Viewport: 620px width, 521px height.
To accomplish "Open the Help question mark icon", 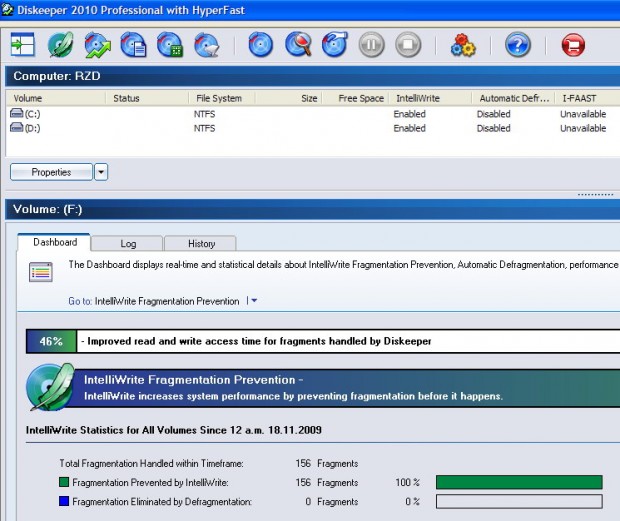I will [518, 45].
